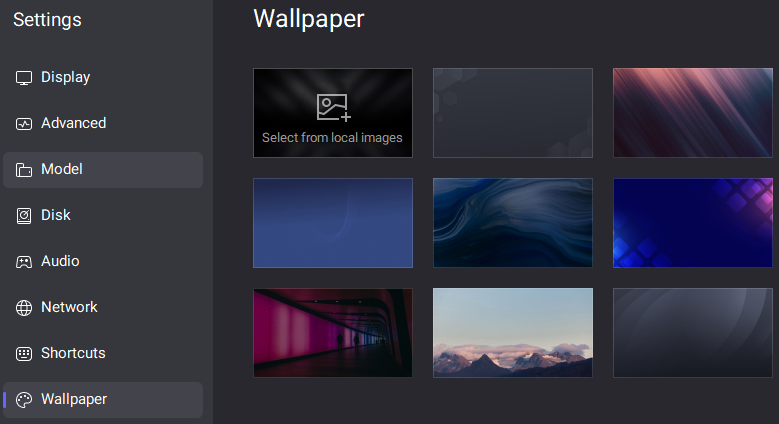
Task: Click the Display monitor icon
Action: 24,78
